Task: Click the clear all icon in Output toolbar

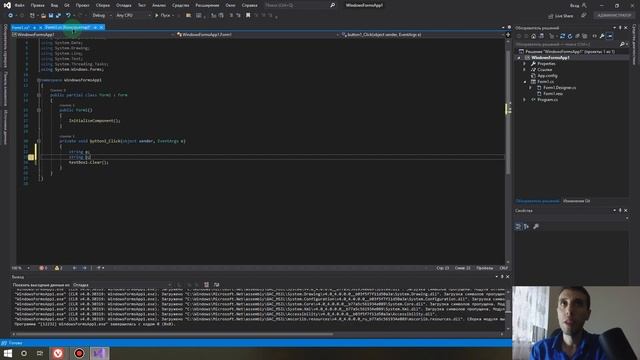Action: pos(207,284)
